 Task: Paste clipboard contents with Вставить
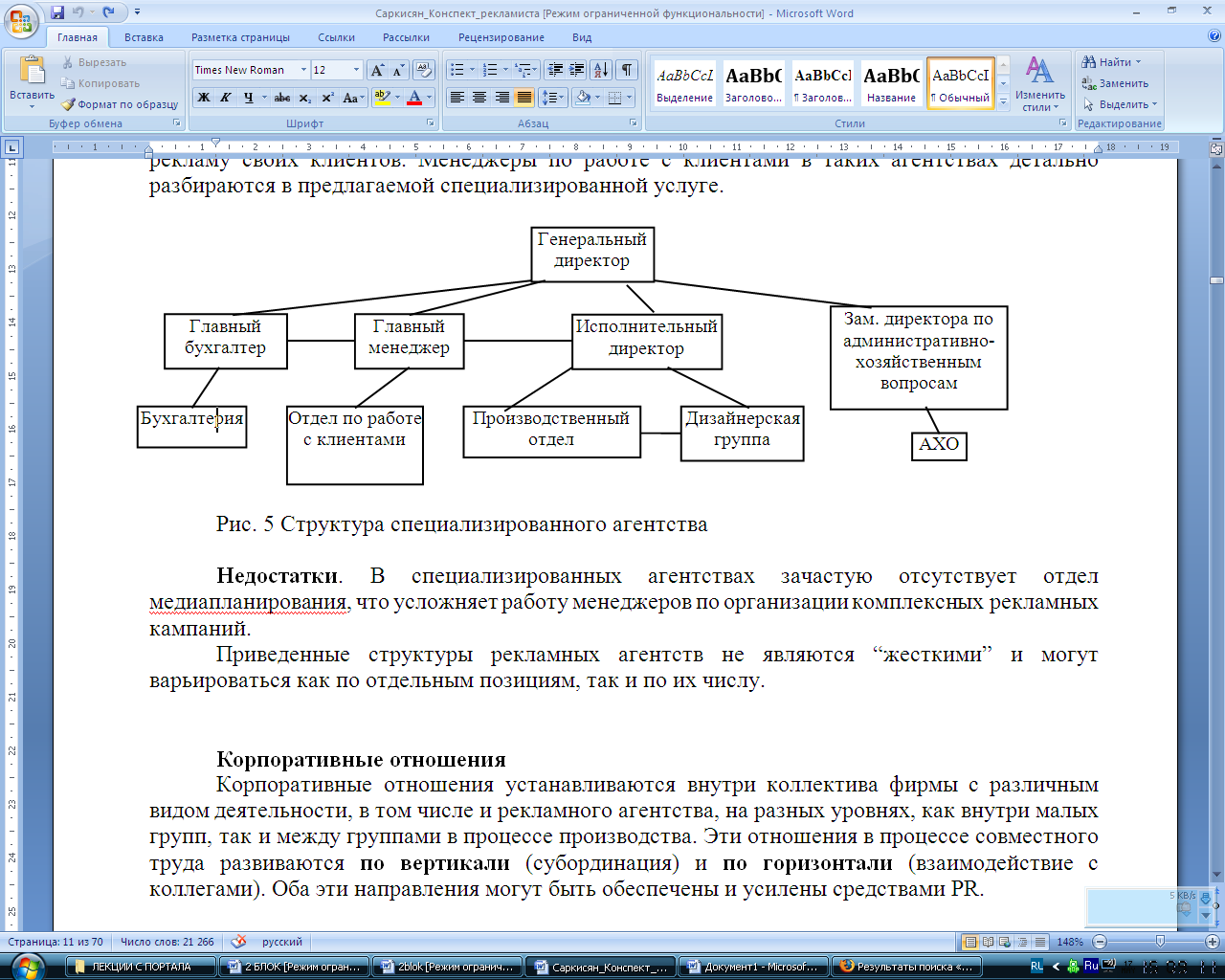pos(32,82)
